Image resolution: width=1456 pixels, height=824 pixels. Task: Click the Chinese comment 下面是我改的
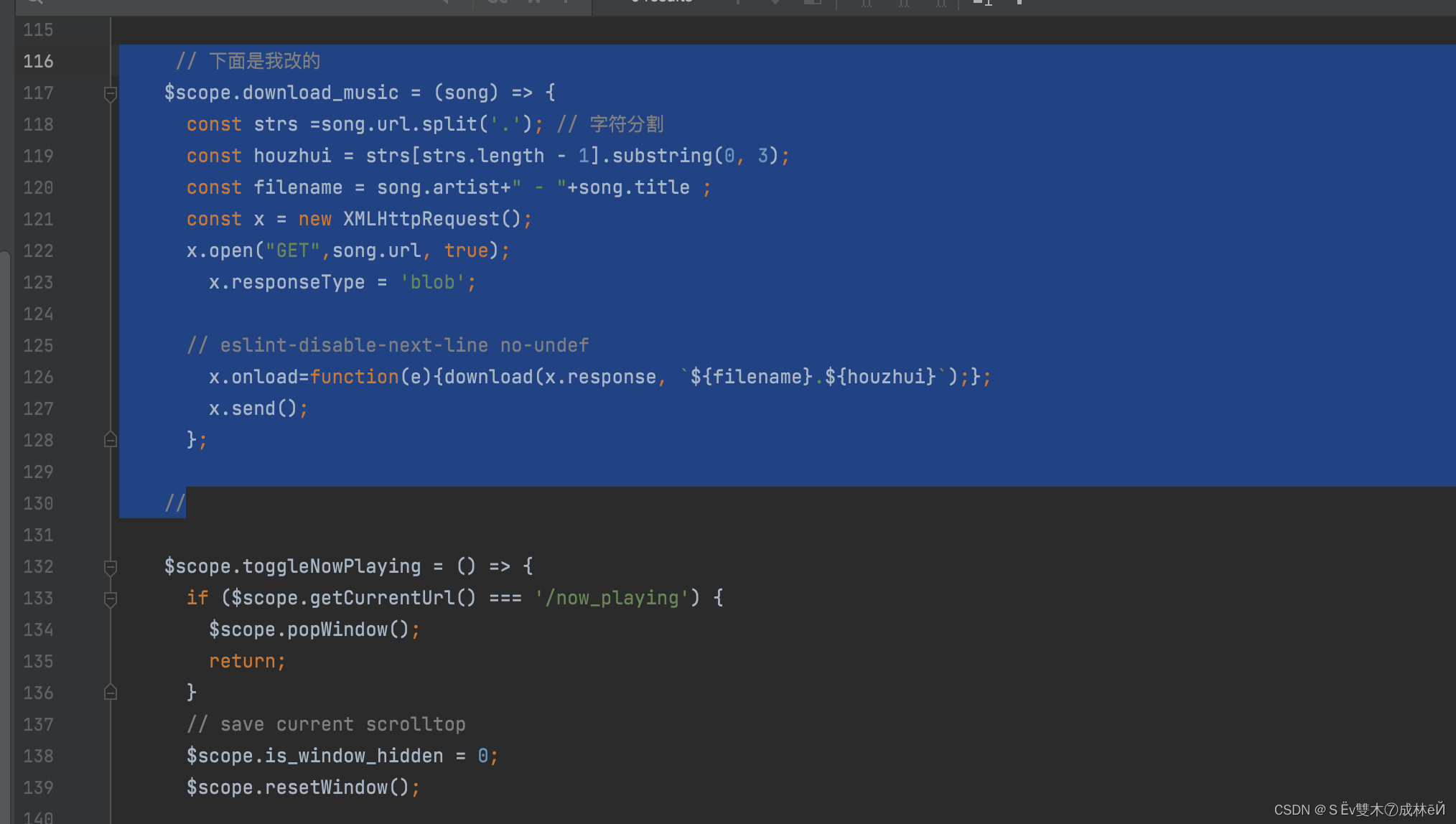(264, 62)
